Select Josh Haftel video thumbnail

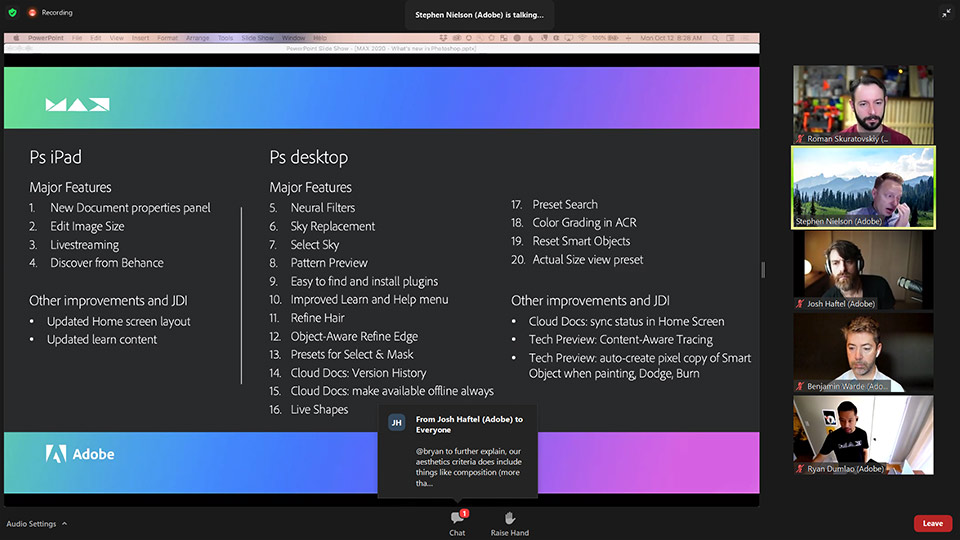(863, 270)
